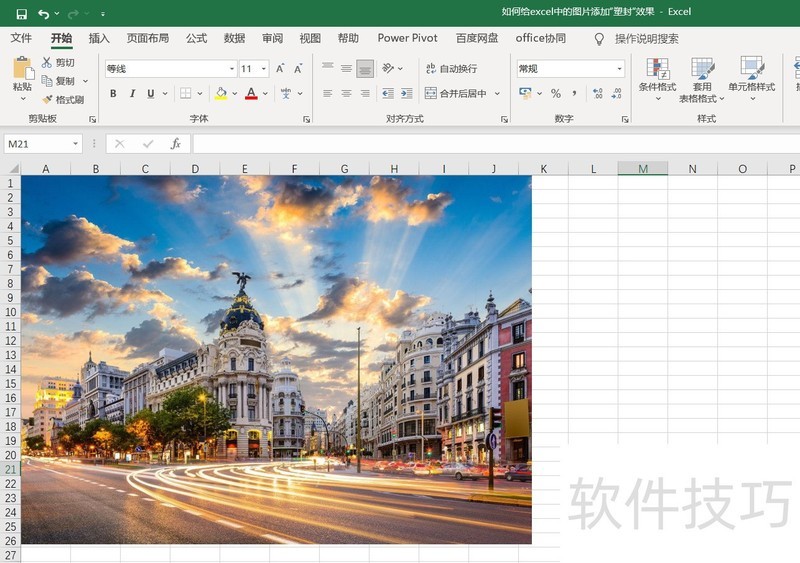
Task: Click the Undo arrow icon
Action: 44,14
